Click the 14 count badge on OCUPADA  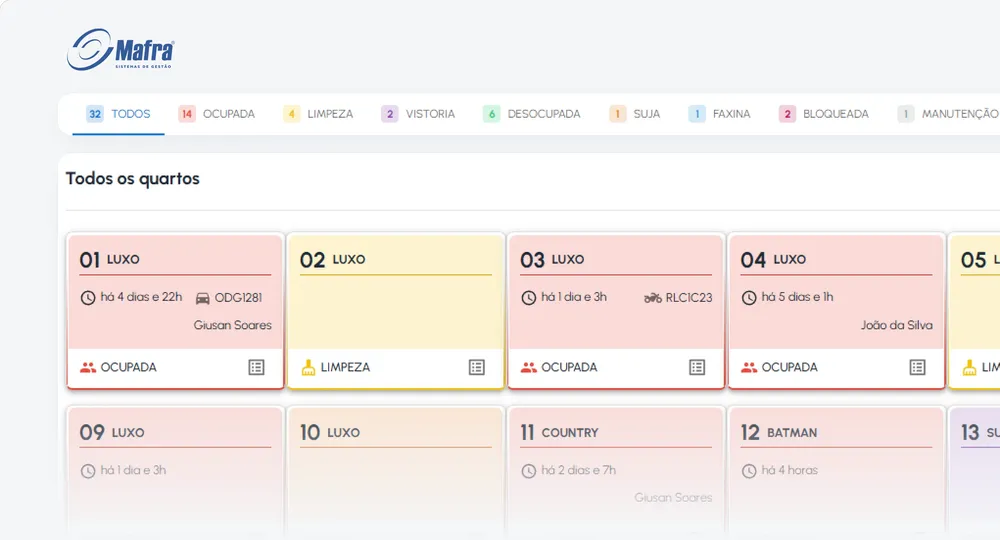point(186,114)
